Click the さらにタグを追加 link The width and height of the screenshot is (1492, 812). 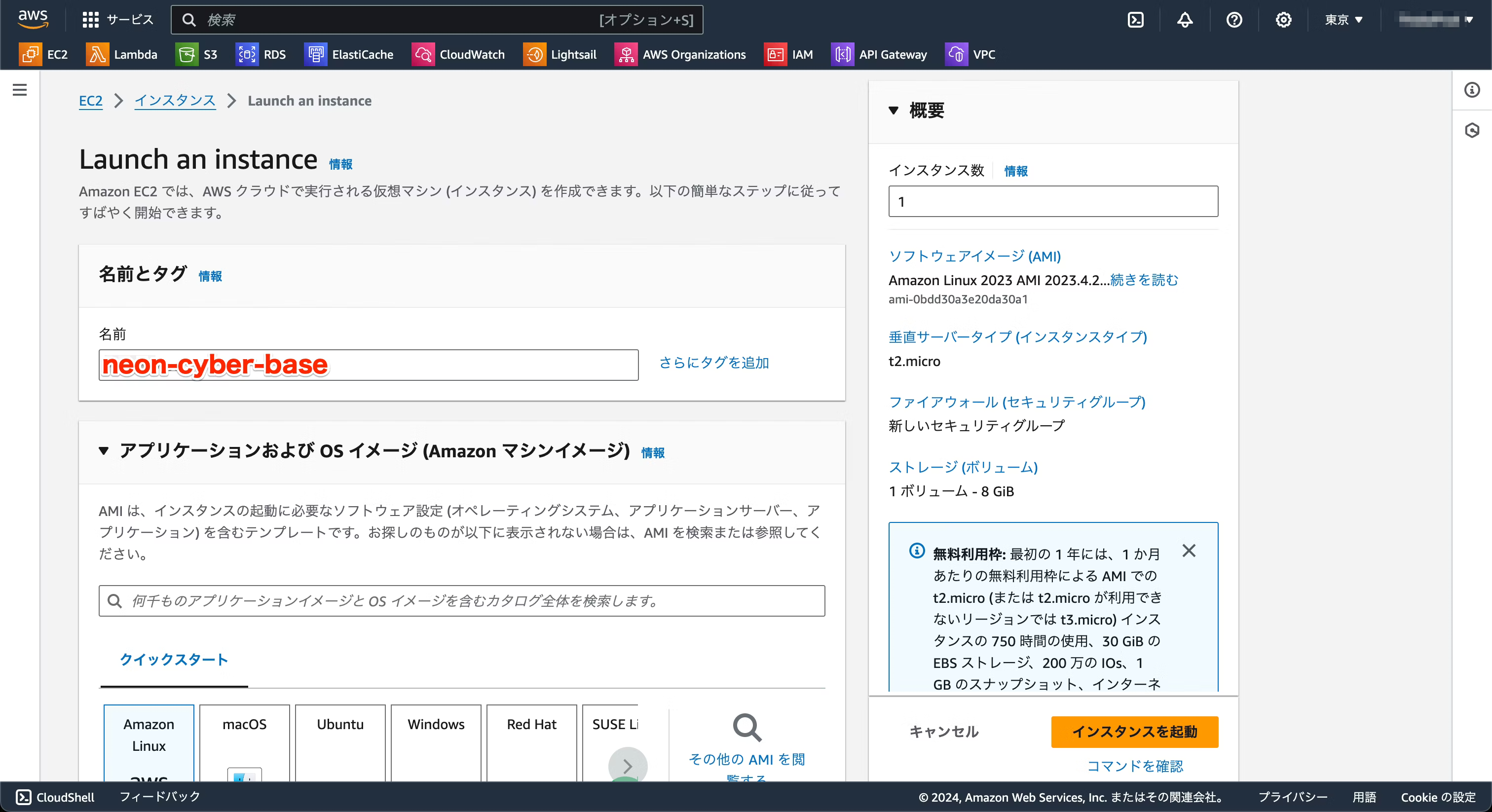tap(714, 363)
